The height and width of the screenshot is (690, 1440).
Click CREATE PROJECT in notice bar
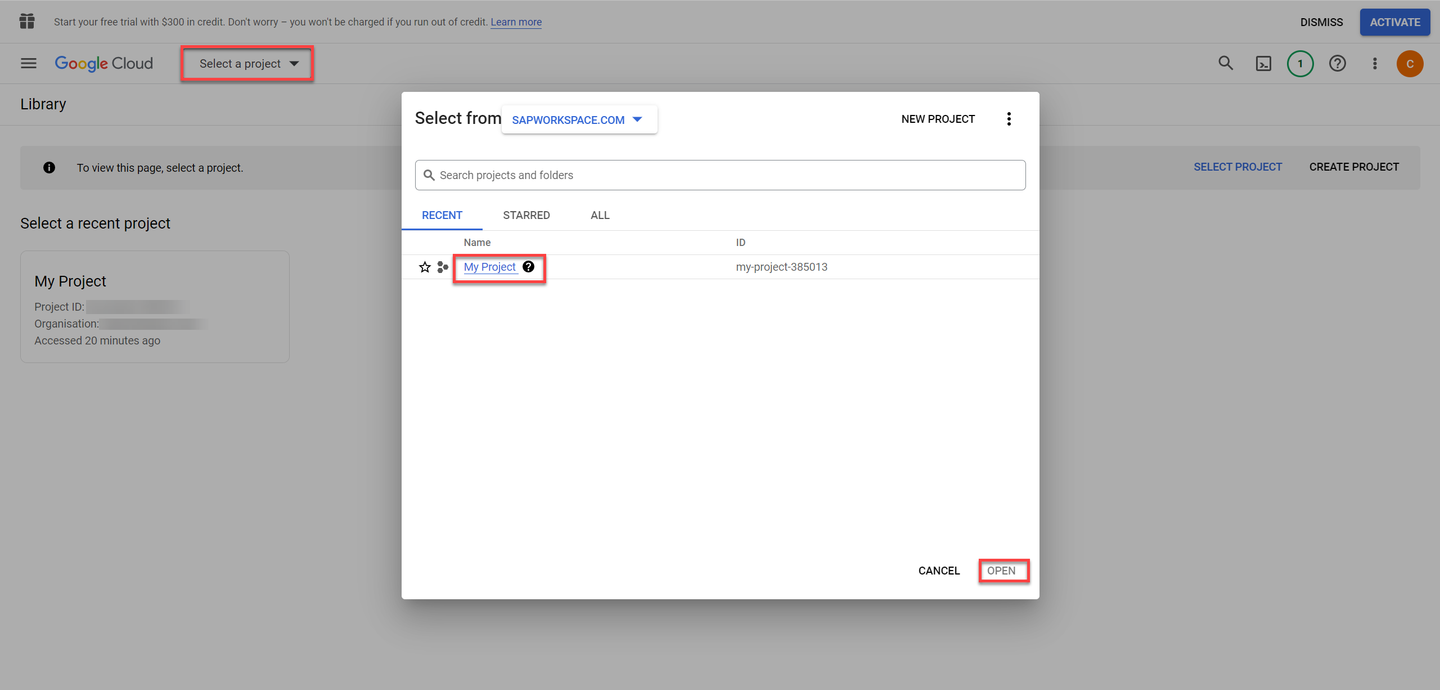pyautogui.click(x=1354, y=167)
